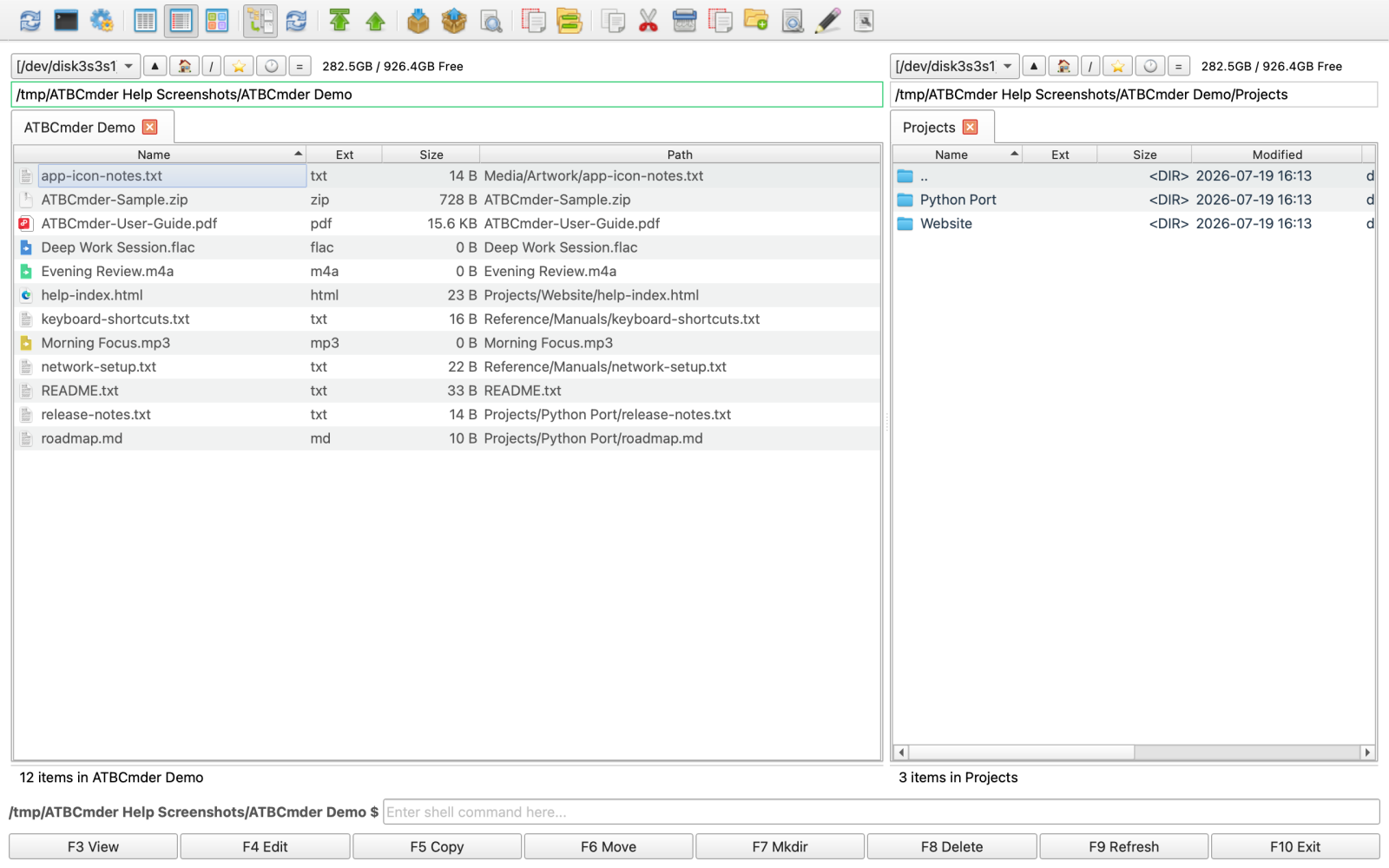
Task: Close the Projects tab
Action: point(971,128)
